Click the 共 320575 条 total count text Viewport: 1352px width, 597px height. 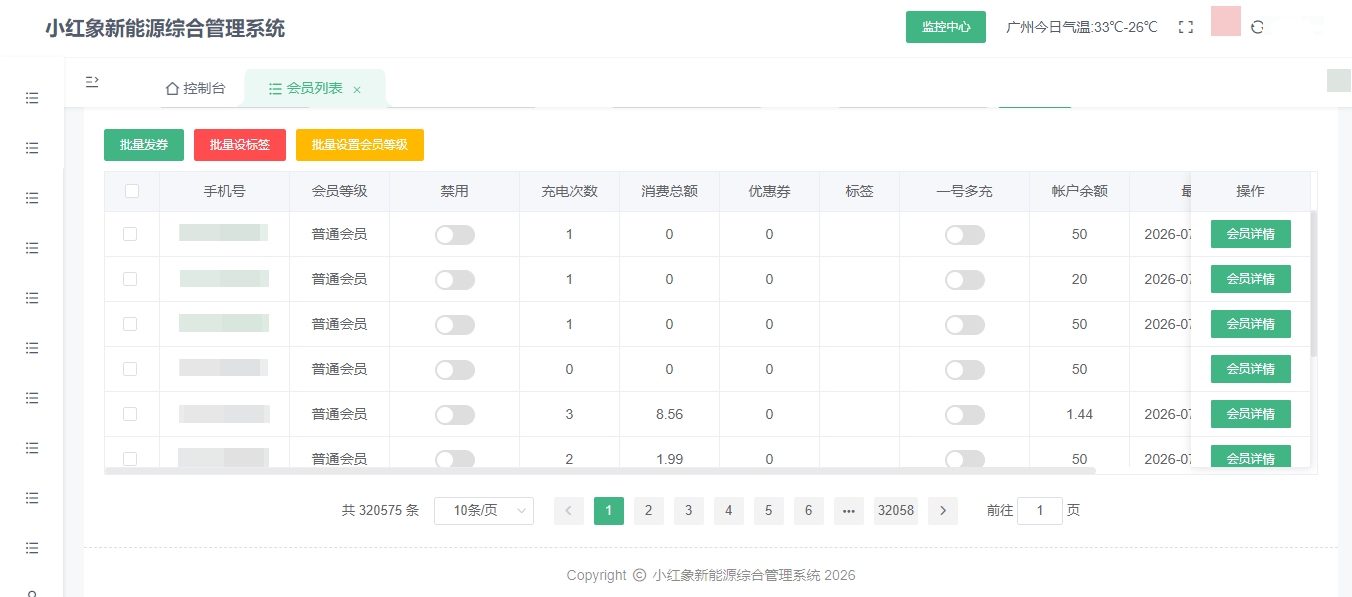[x=380, y=510]
